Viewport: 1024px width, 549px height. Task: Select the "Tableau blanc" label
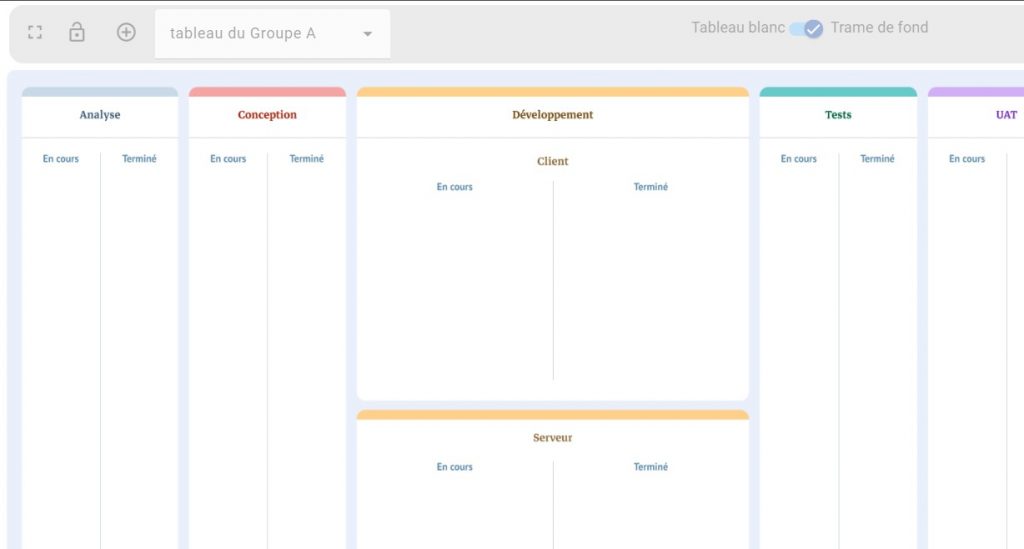(x=737, y=28)
